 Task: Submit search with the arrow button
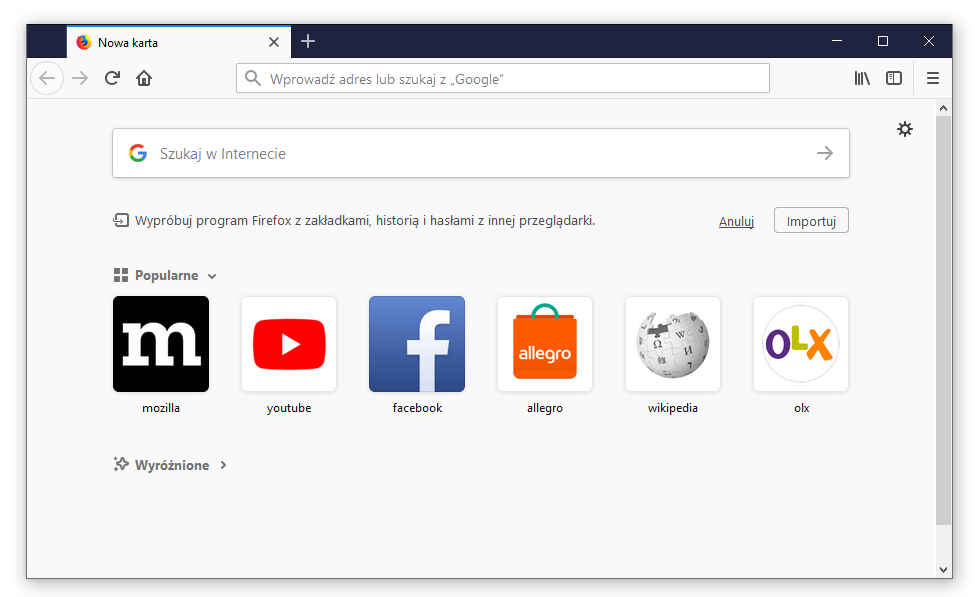[824, 153]
